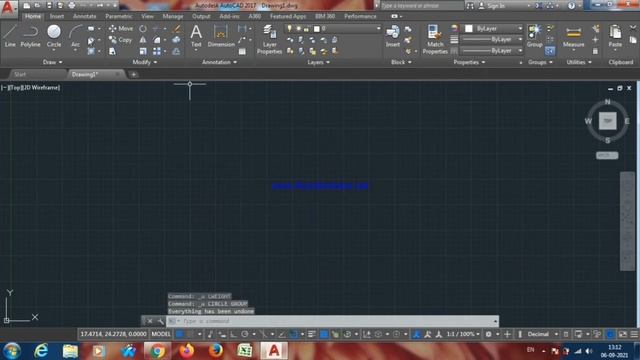The width and height of the screenshot is (640, 360).
Task: Click the search keyword input box
Action: click(421, 6)
